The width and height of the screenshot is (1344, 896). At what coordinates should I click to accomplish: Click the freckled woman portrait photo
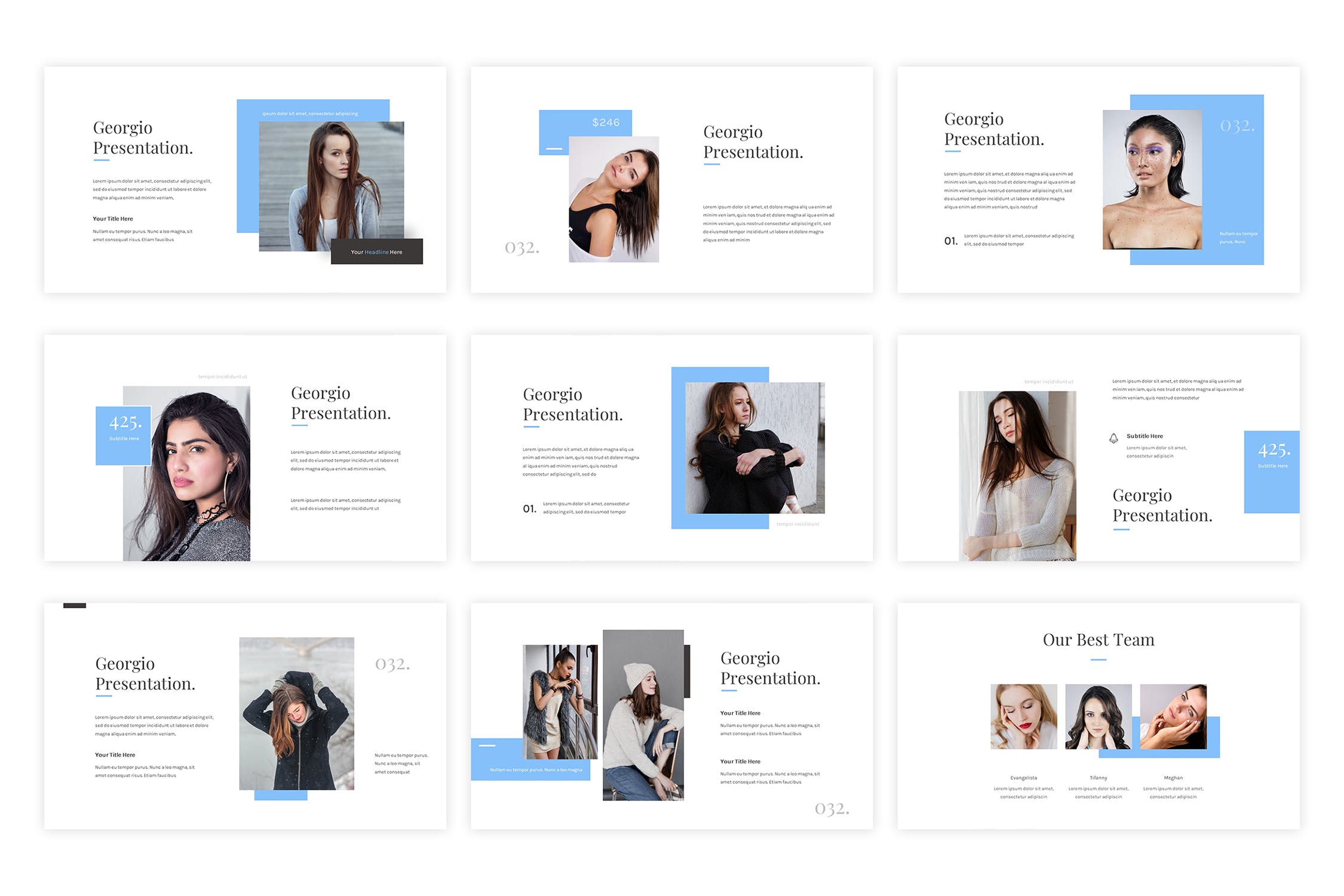[1151, 179]
